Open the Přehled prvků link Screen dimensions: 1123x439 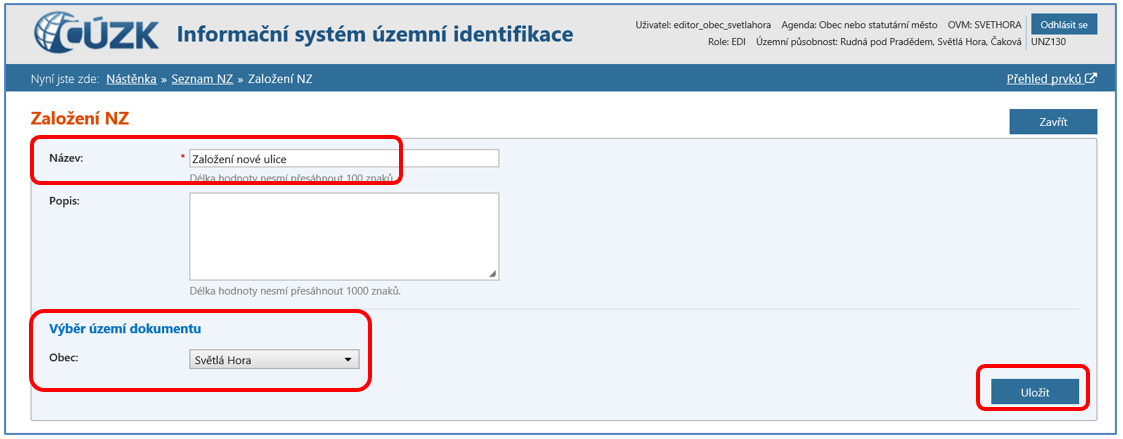1045,79
